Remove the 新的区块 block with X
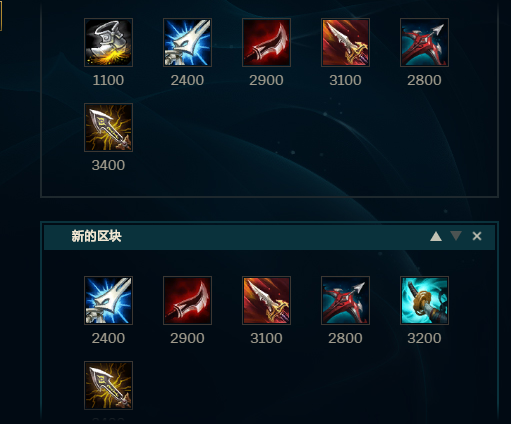 pyautogui.click(x=477, y=236)
